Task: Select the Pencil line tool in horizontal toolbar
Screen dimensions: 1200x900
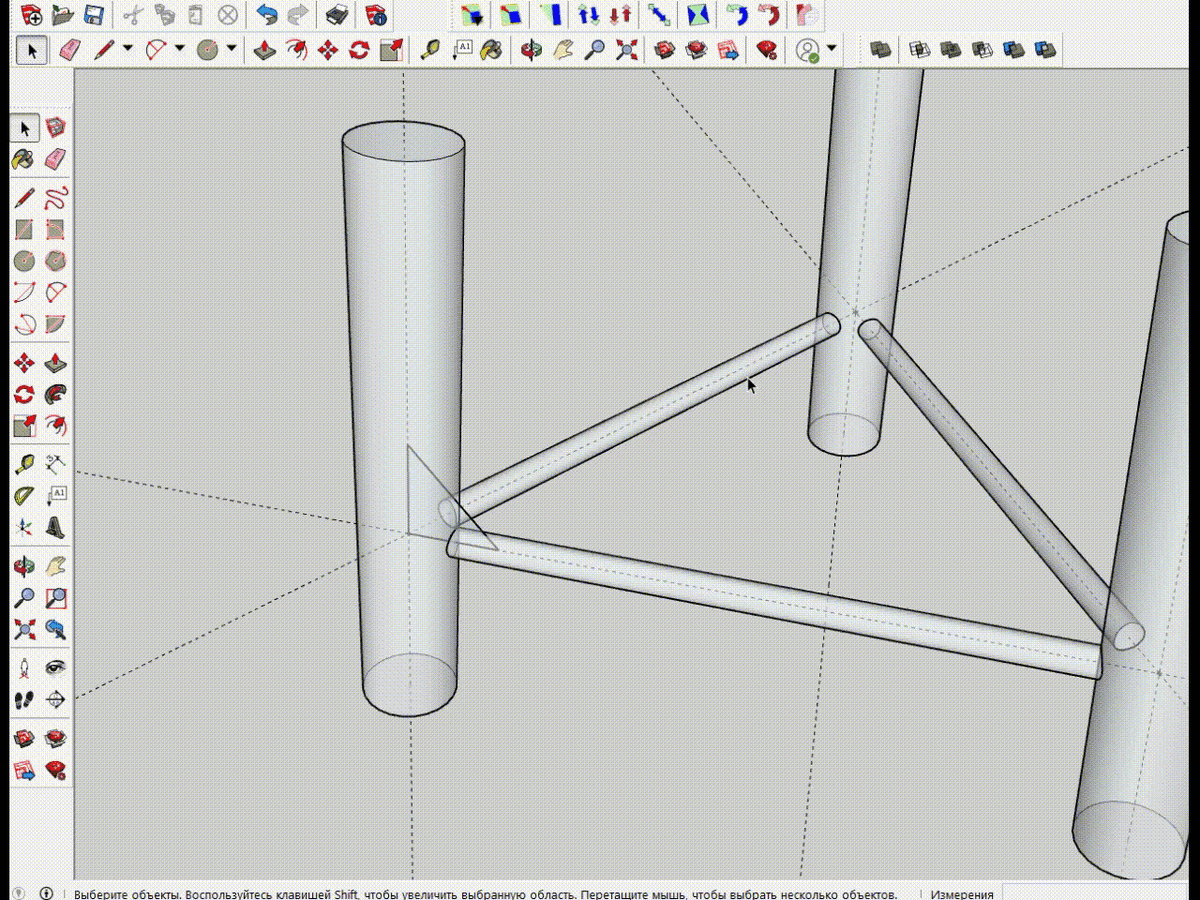Action: pyautogui.click(x=104, y=49)
